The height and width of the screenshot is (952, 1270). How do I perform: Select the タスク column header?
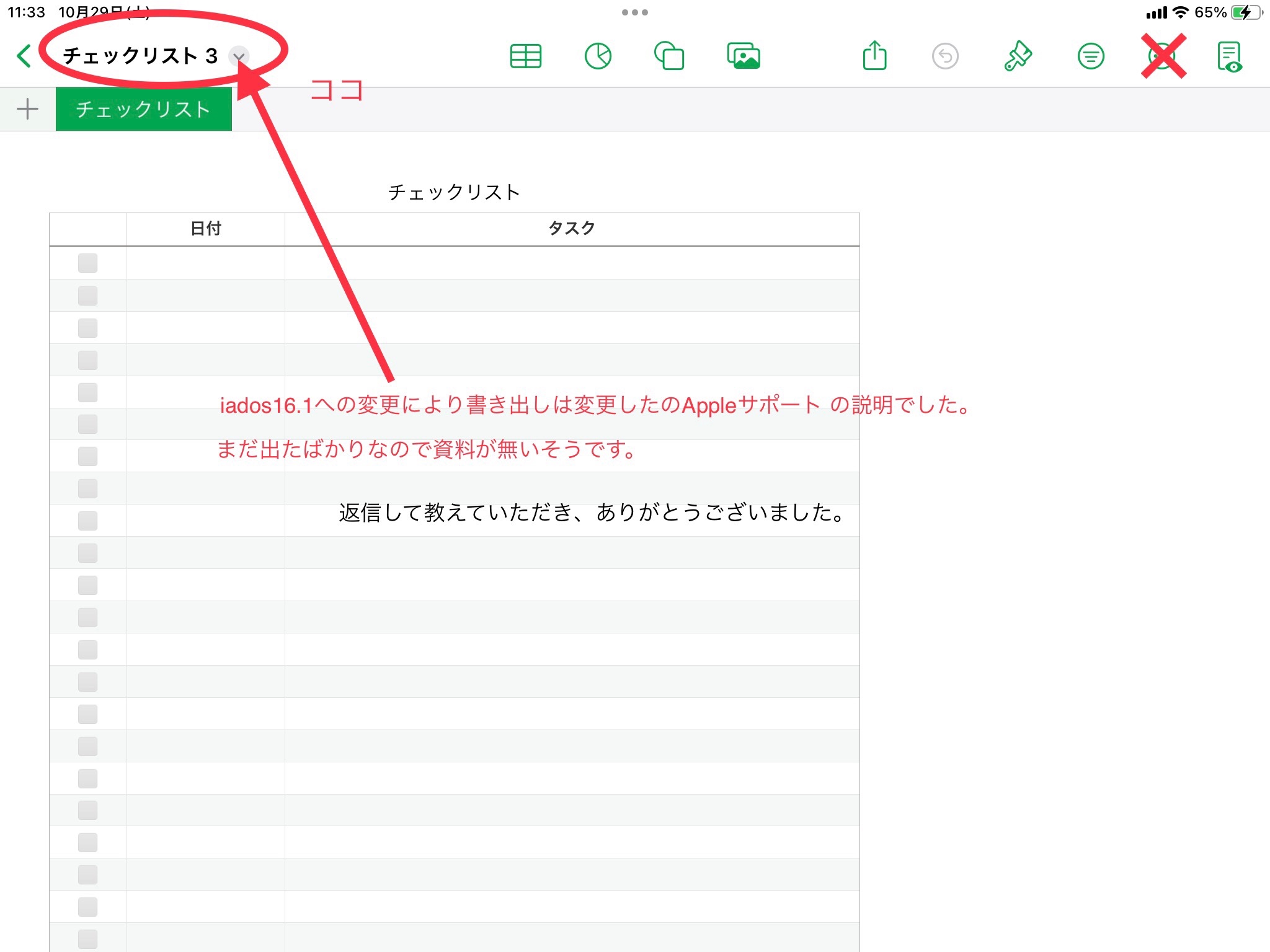tap(571, 229)
